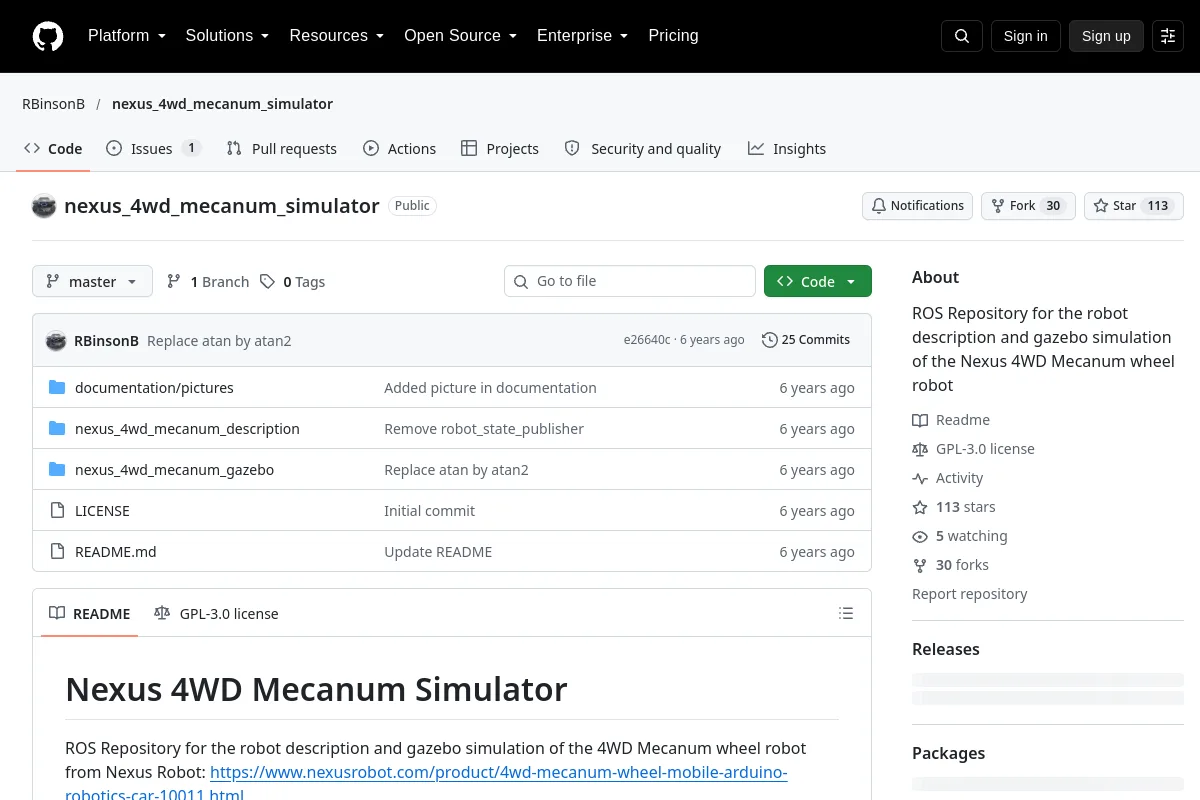This screenshot has width=1200, height=800.
Task: Select the README tab in file viewer
Action: [90, 614]
